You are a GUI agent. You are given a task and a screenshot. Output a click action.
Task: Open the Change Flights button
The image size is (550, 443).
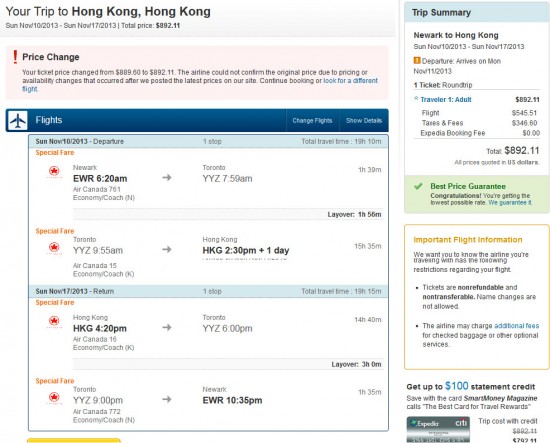(x=312, y=121)
